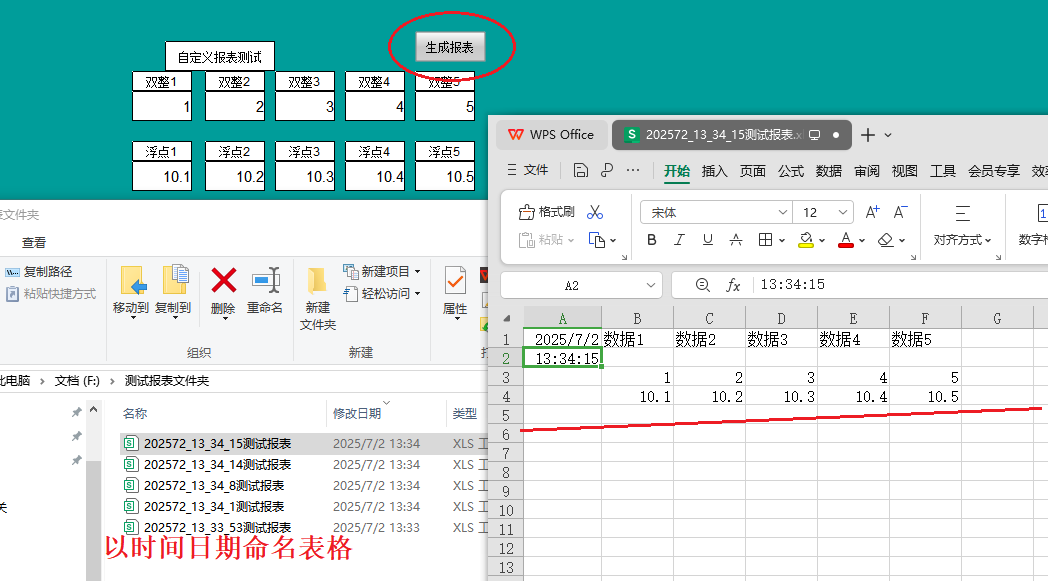Click the cut scissors icon in WPS

click(x=596, y=212)
